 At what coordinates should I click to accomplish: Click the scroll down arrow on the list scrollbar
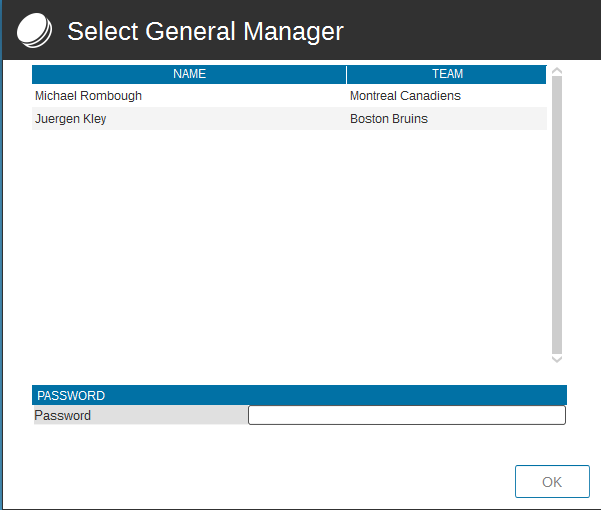[x=557, y=359]
